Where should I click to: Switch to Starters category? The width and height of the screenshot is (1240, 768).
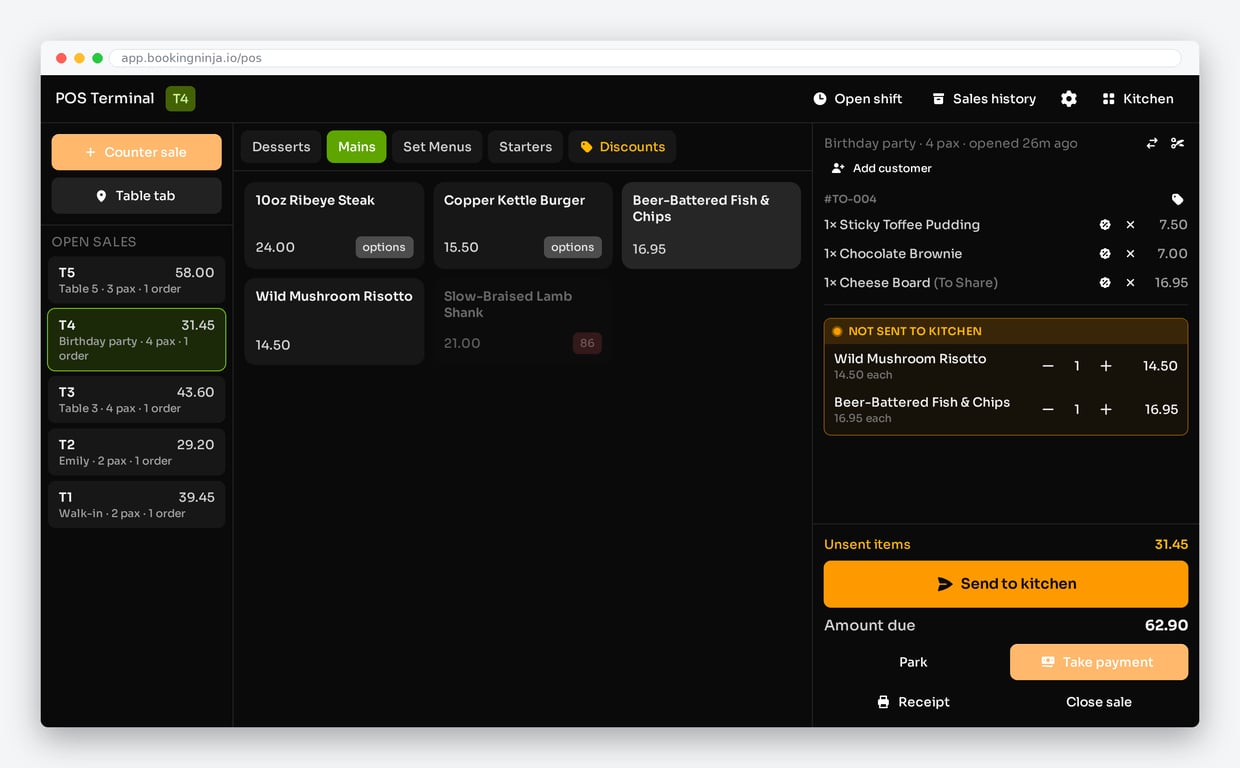click(x=525, y=147)
